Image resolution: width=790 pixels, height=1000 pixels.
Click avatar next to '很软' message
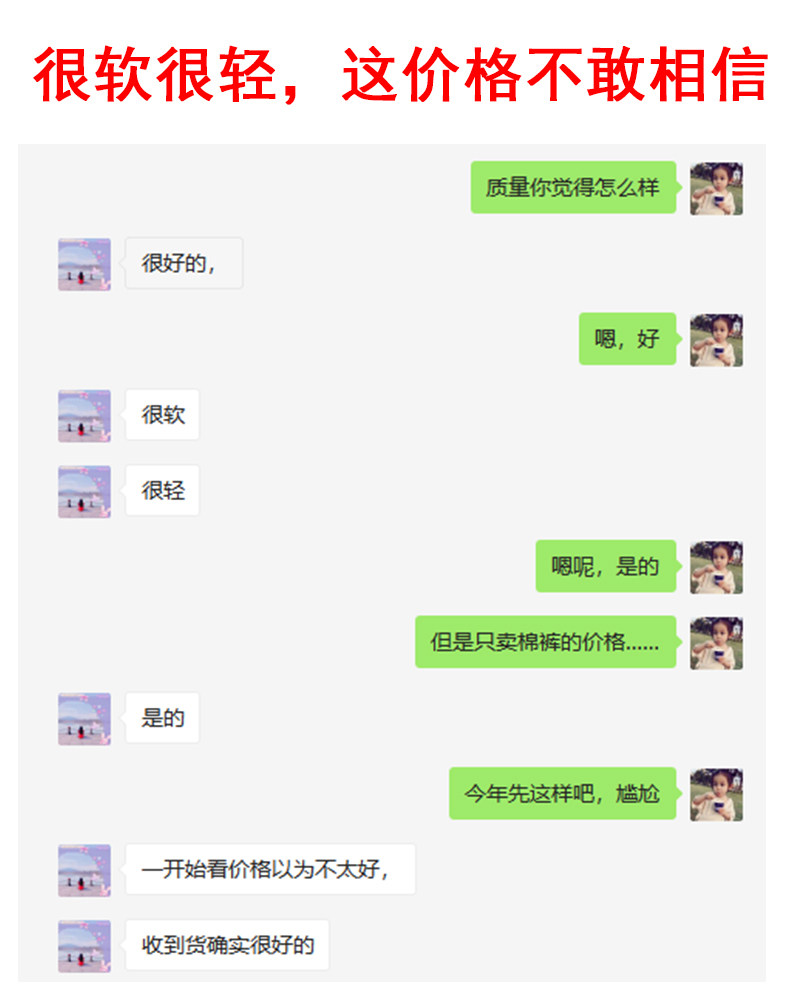84,416
